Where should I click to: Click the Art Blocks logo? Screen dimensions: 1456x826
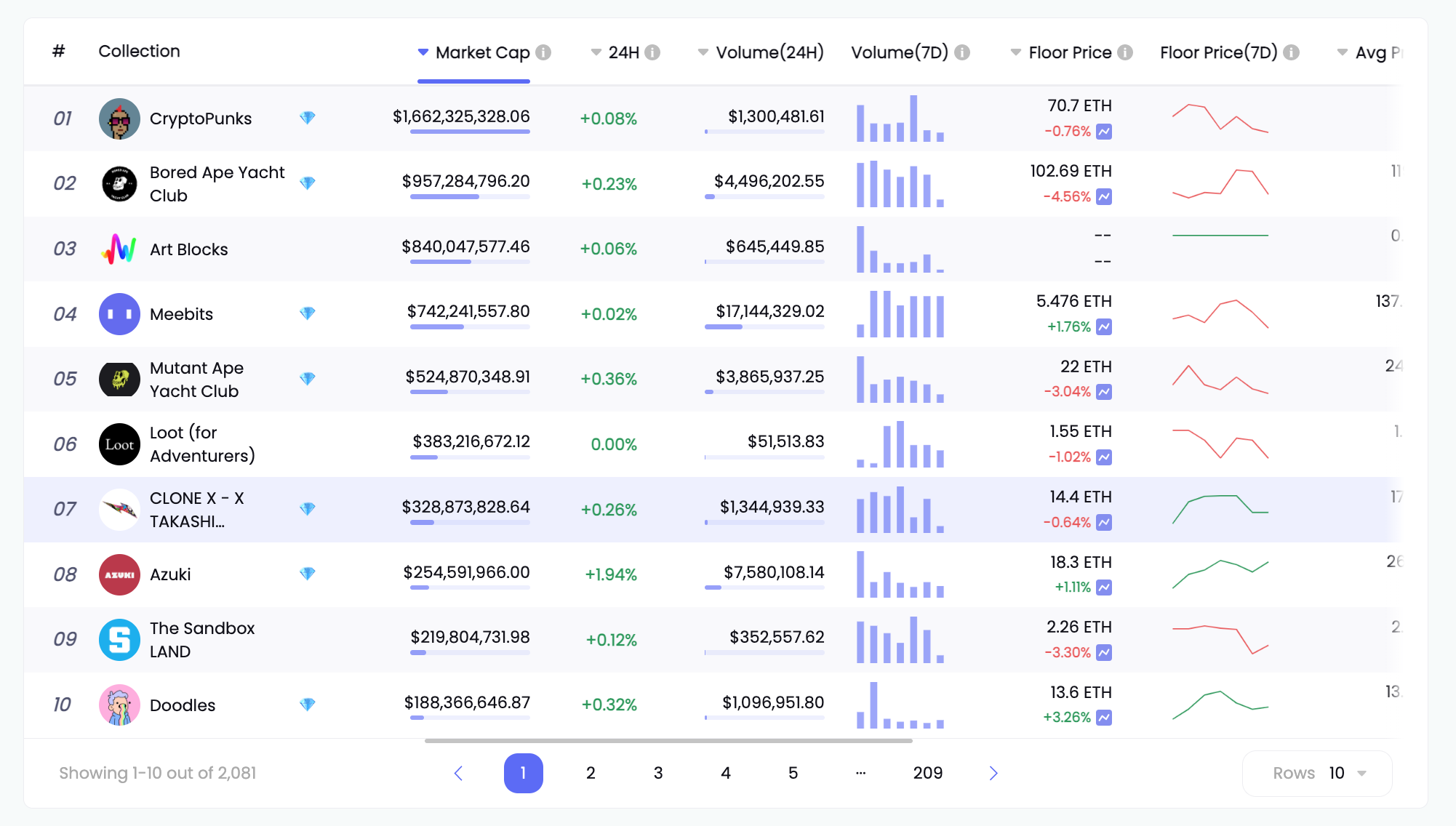119,249
